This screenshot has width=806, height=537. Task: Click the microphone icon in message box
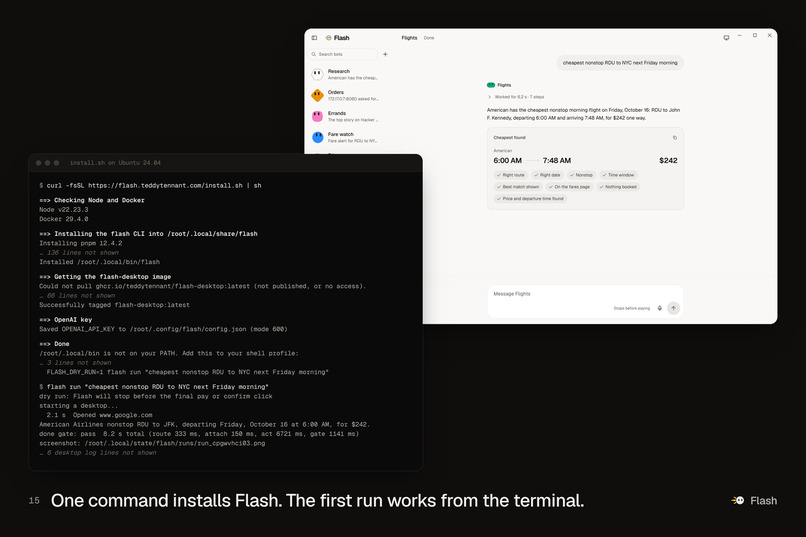(660, 308)
